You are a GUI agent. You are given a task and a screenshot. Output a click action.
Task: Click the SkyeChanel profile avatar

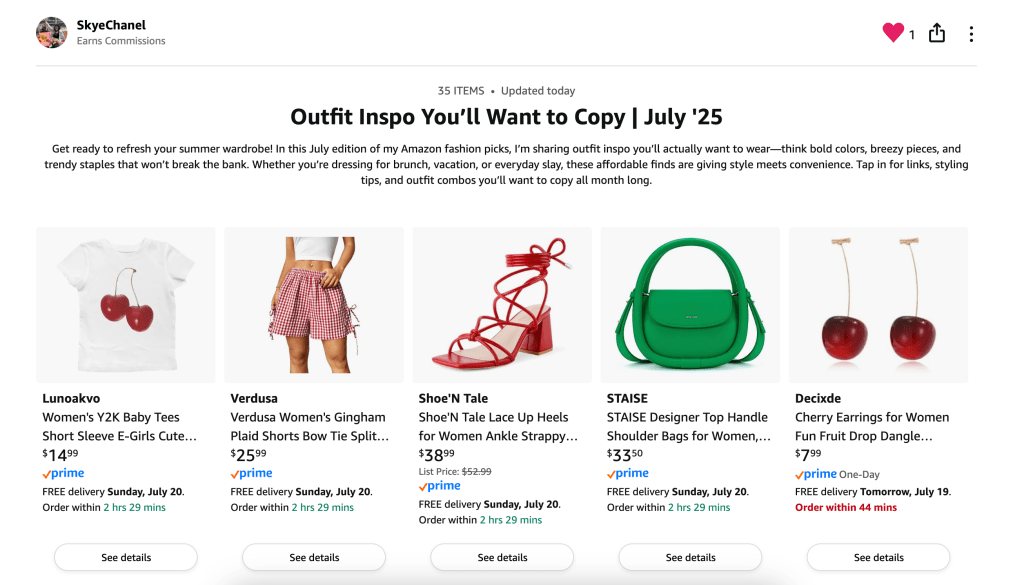pos(51,32)
